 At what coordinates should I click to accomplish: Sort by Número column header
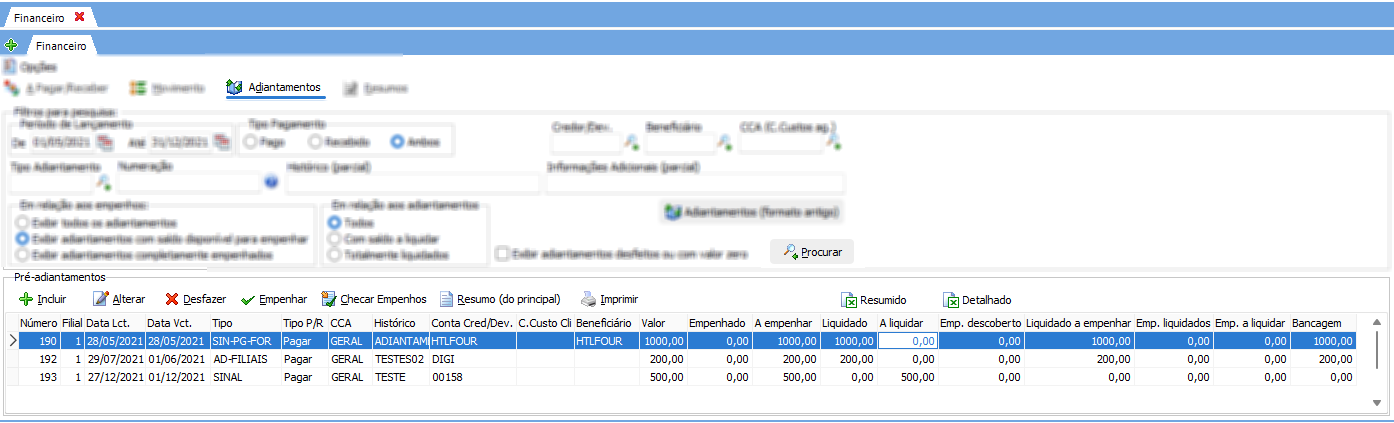[38, 324]
